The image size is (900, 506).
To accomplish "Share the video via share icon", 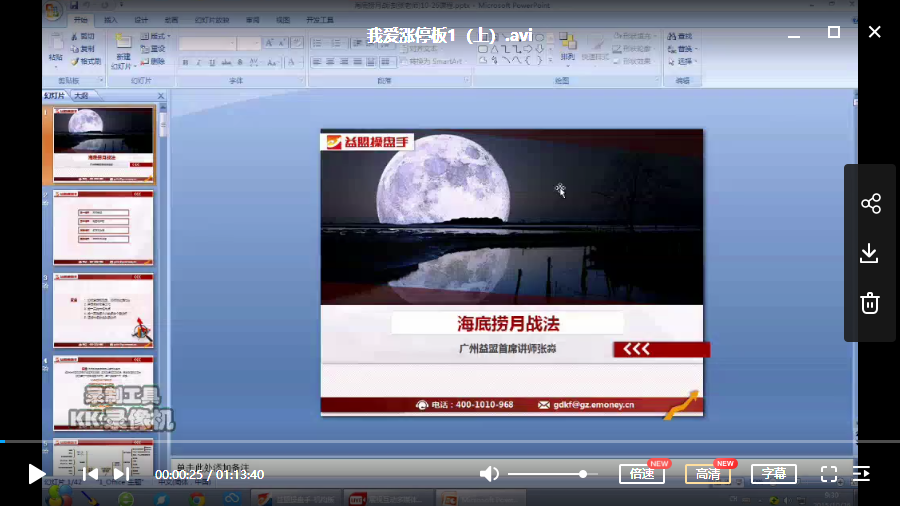I will [871, 204].
